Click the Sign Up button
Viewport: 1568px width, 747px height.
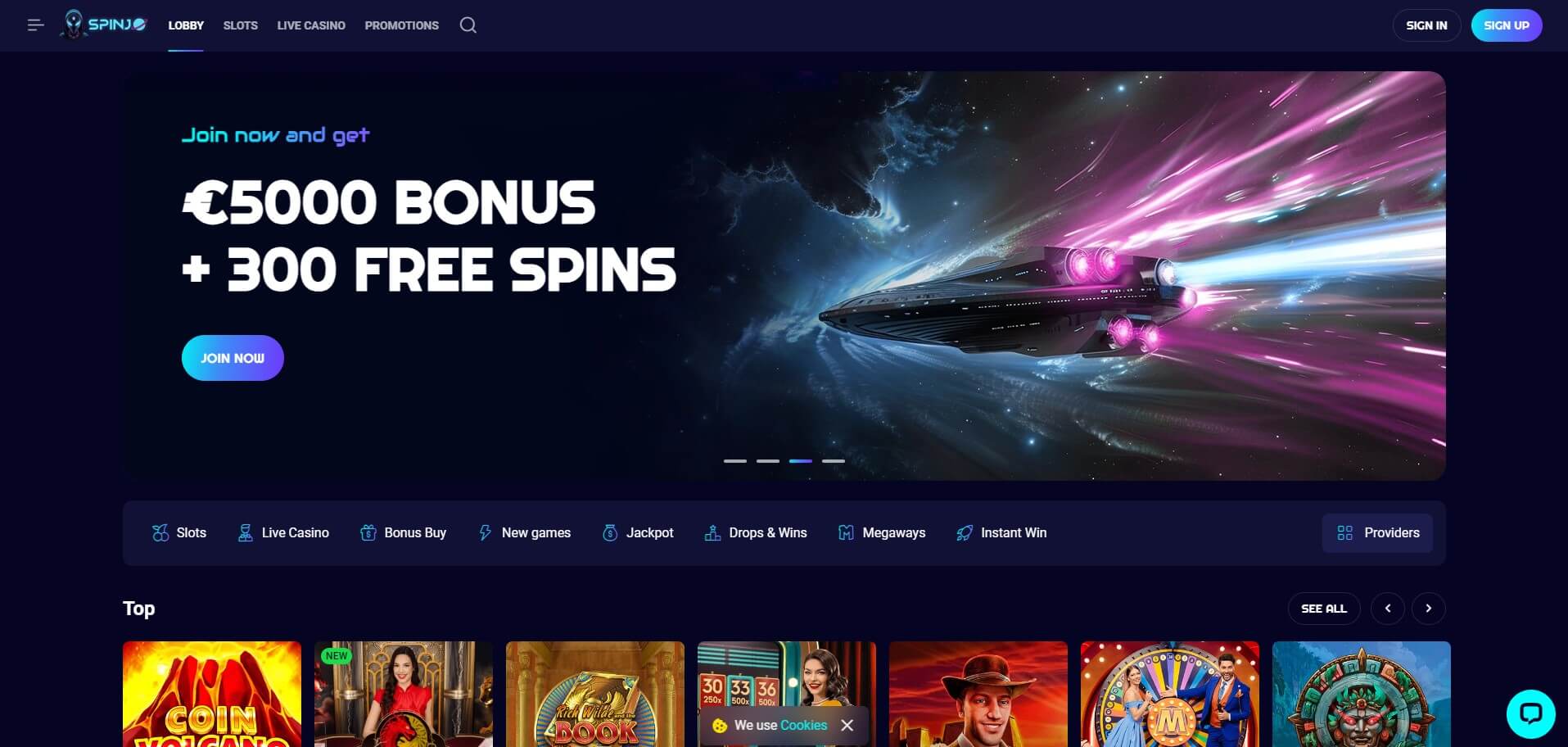tap(1507, 25)
